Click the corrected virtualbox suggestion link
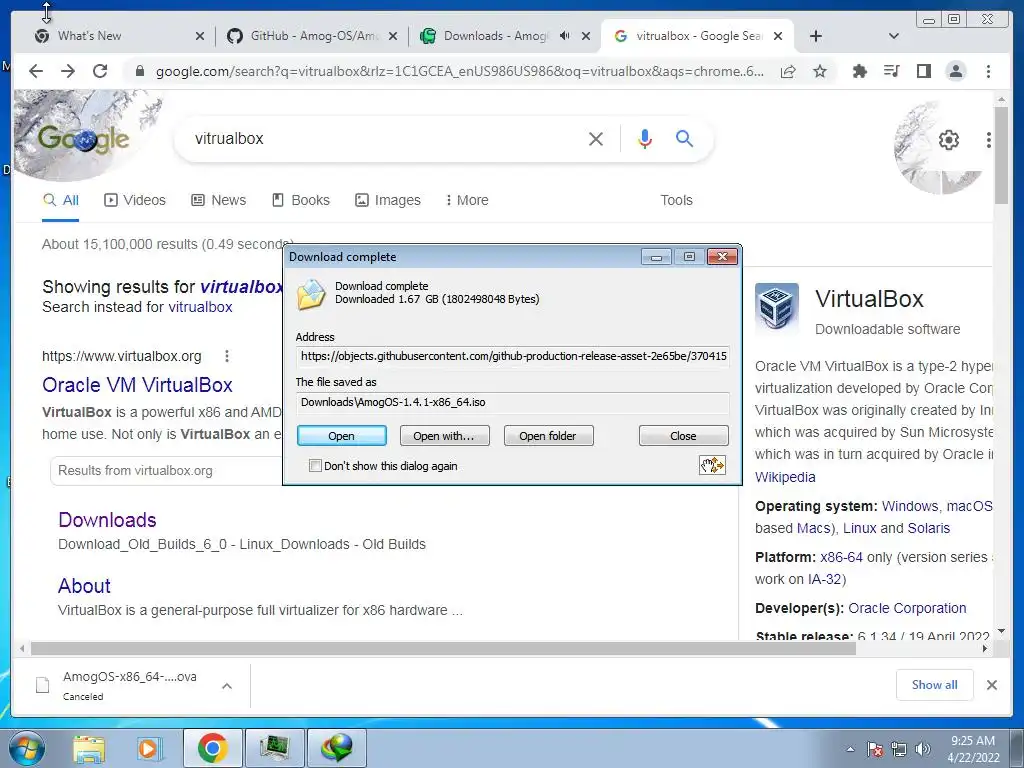The width and height of the screenshot is (1024, 768). tap(241, 287)
